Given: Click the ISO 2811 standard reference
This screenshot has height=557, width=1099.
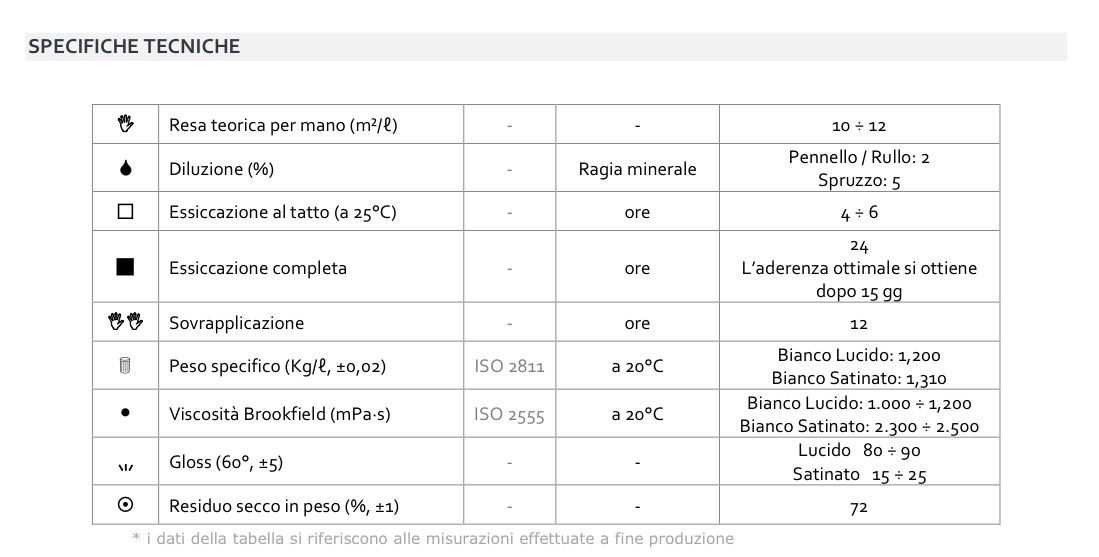Looking at the screenshot, I should [509, 367].
